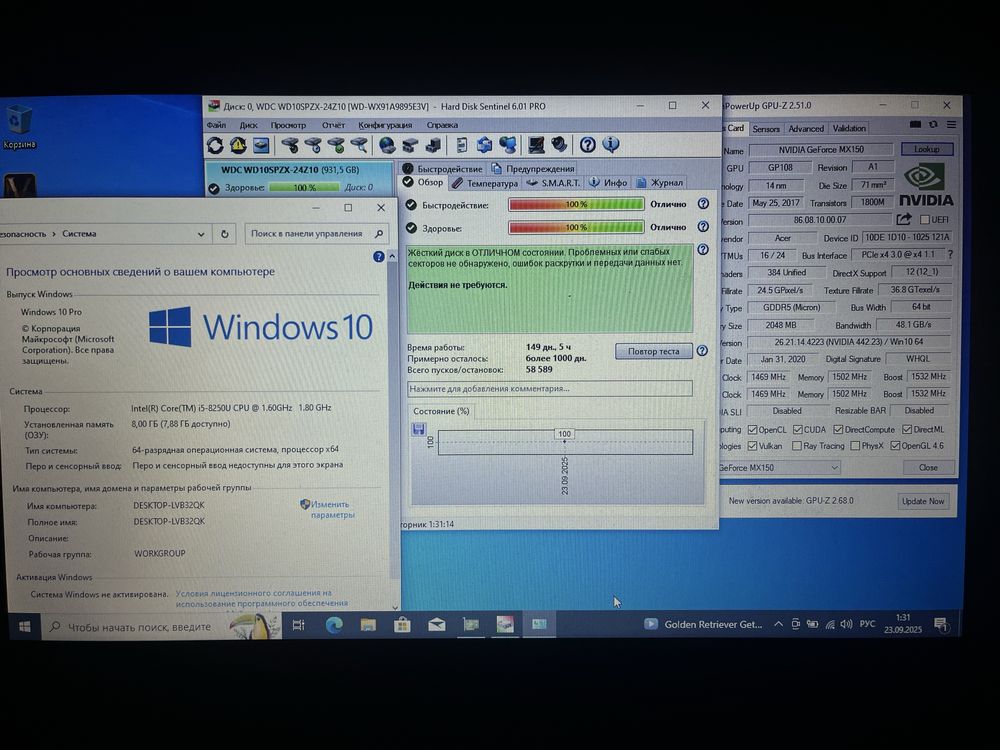This screenshot has height=750, width=1000.
Task: Click the Bus Interface question mark in GPU-Z
Action: 951,254
